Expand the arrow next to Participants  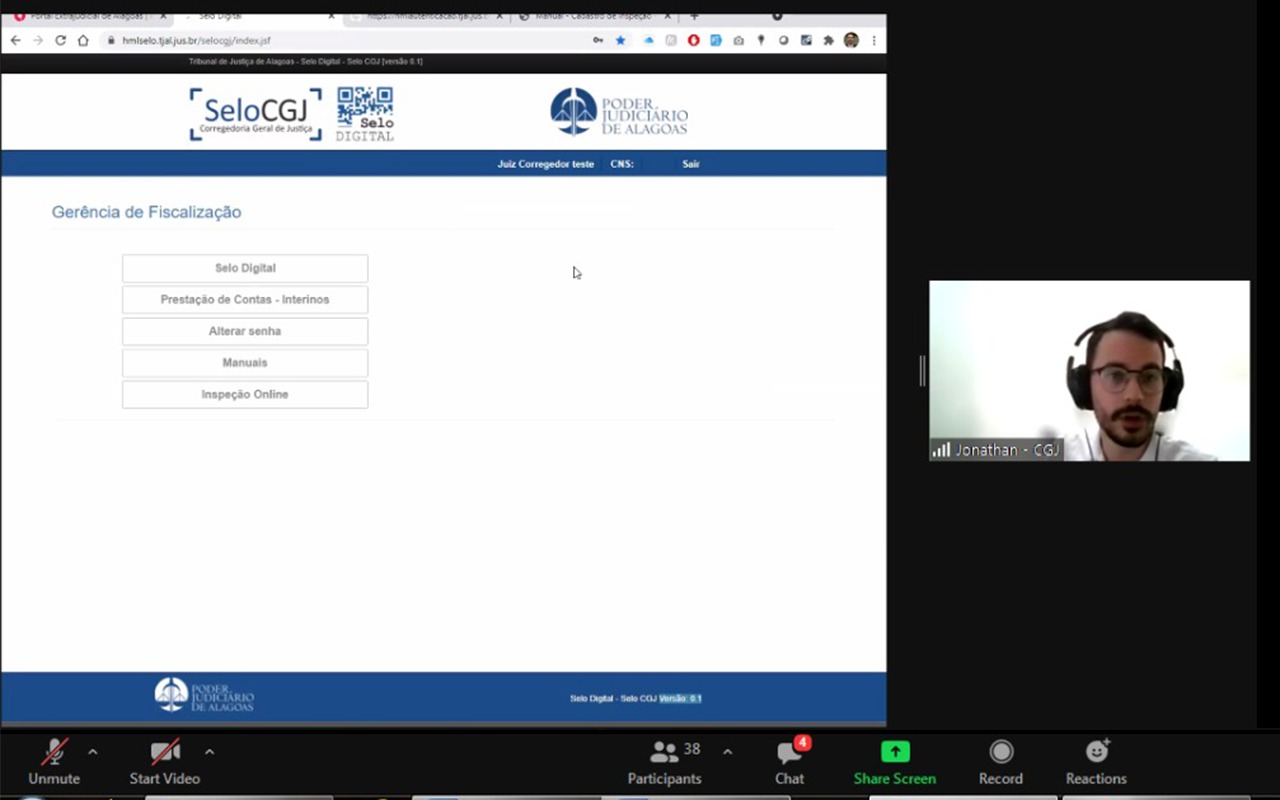point(727,752)
